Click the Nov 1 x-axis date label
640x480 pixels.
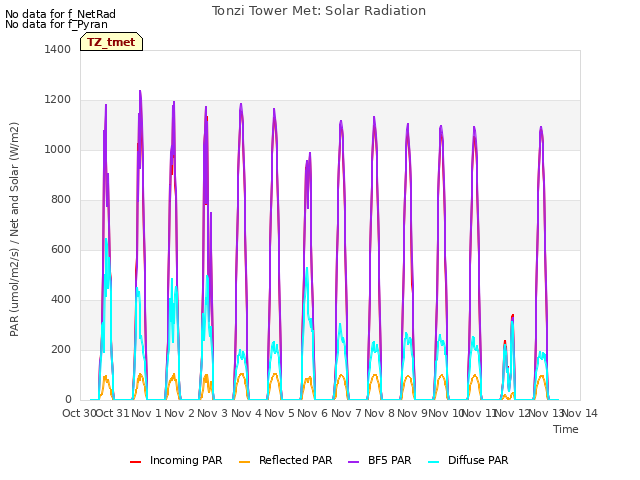pyautogui.click(x=147, y=413)
